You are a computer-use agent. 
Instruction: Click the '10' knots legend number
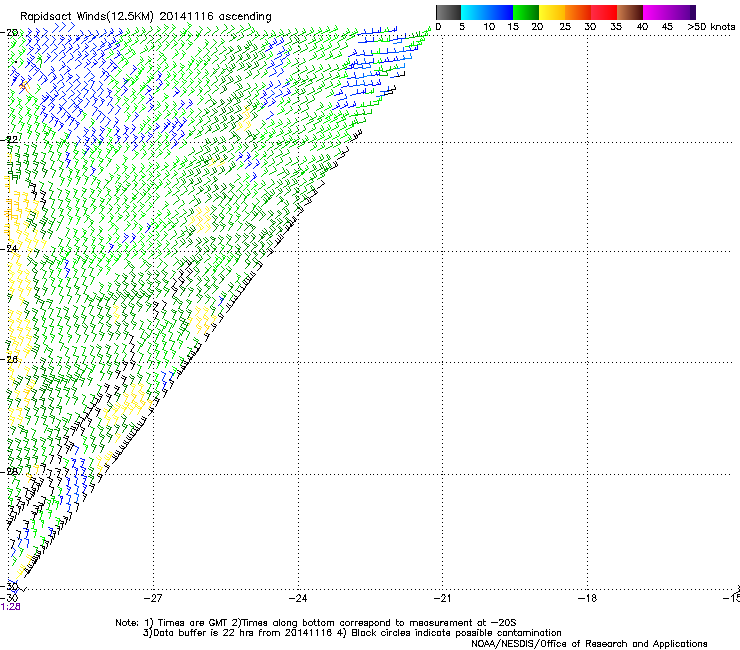489,27
